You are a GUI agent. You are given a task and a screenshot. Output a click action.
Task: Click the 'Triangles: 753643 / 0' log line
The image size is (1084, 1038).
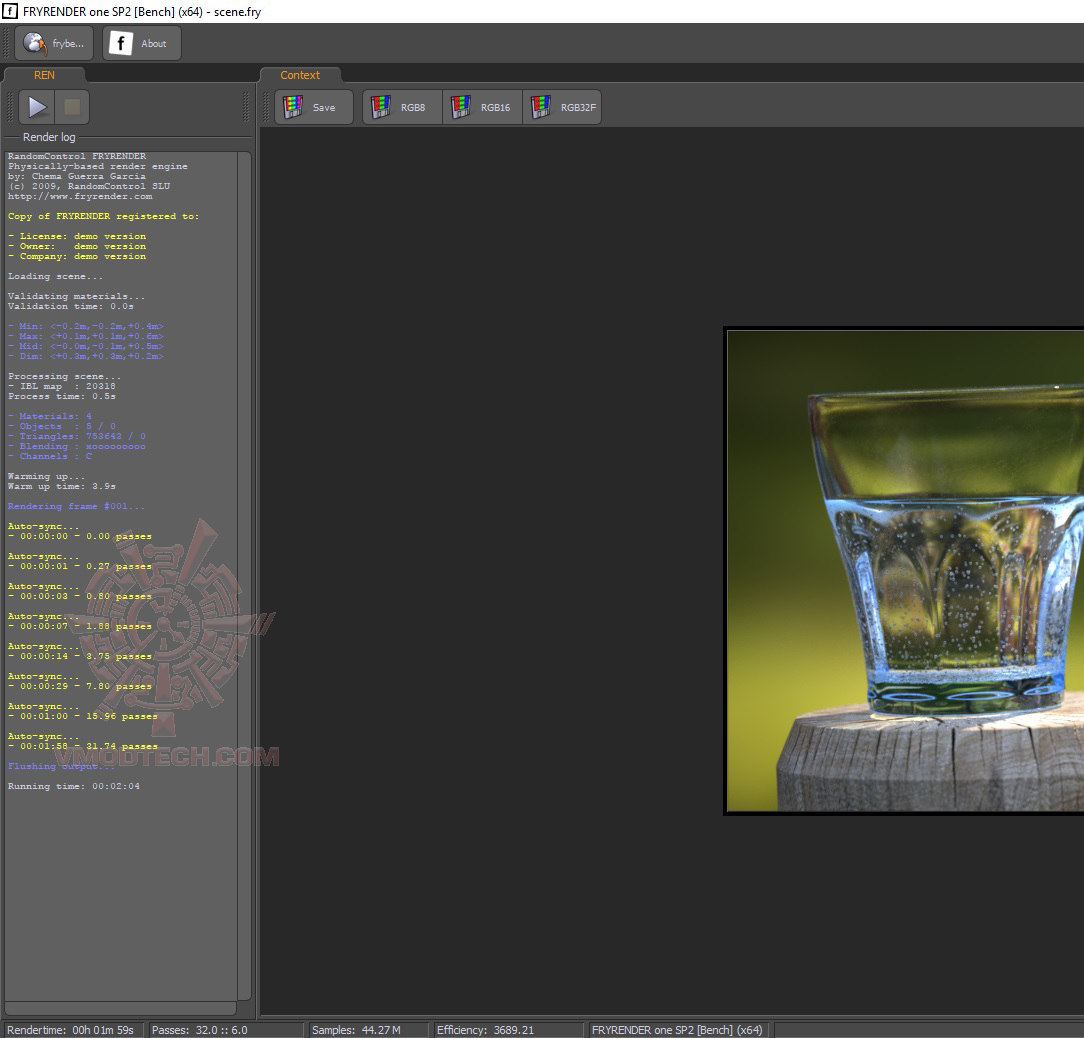pos(77,436)
